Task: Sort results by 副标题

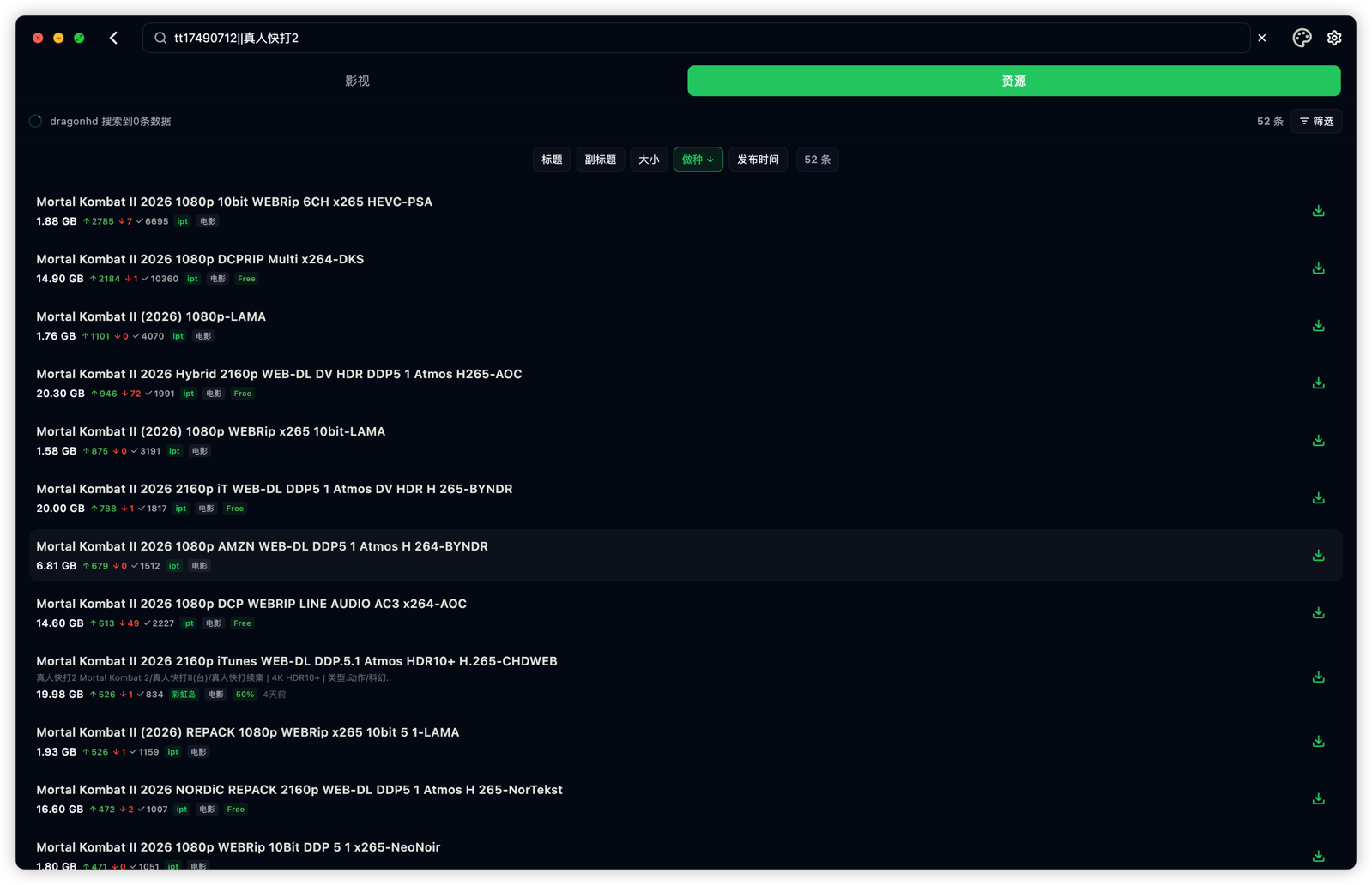Action: click(600, 160)
